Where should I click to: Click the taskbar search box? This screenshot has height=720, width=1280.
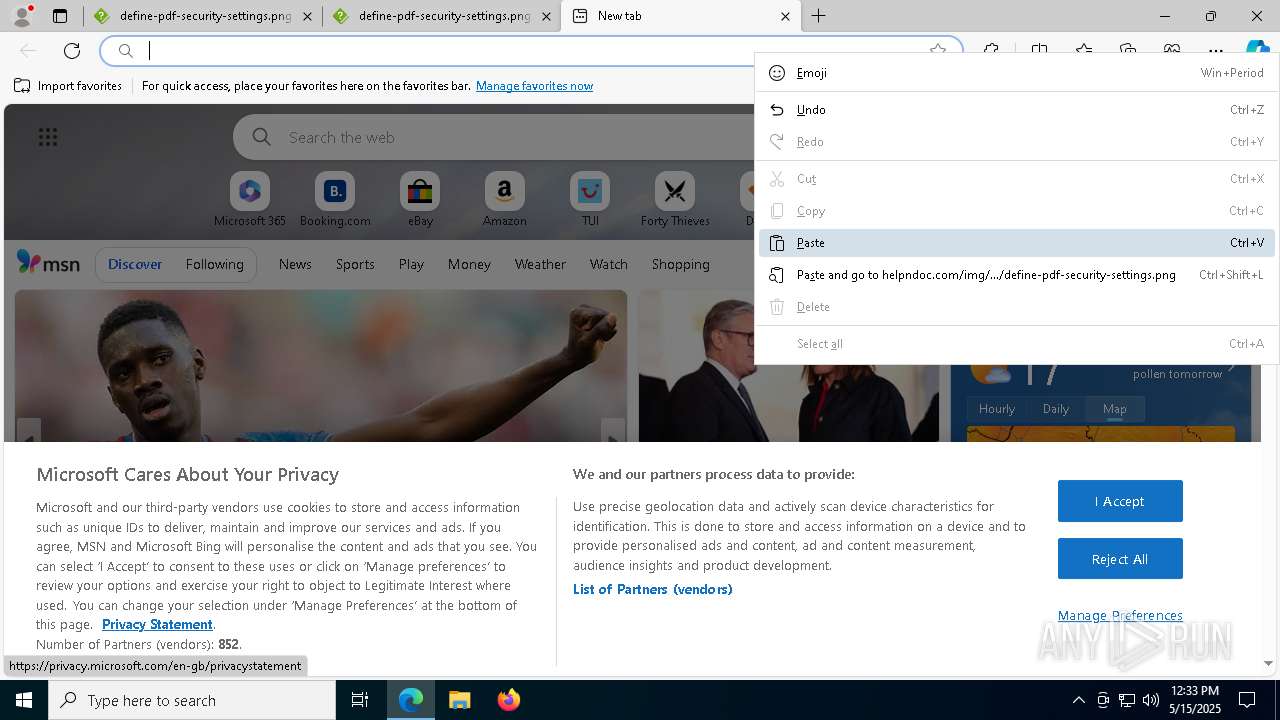[x=192, y=700]
